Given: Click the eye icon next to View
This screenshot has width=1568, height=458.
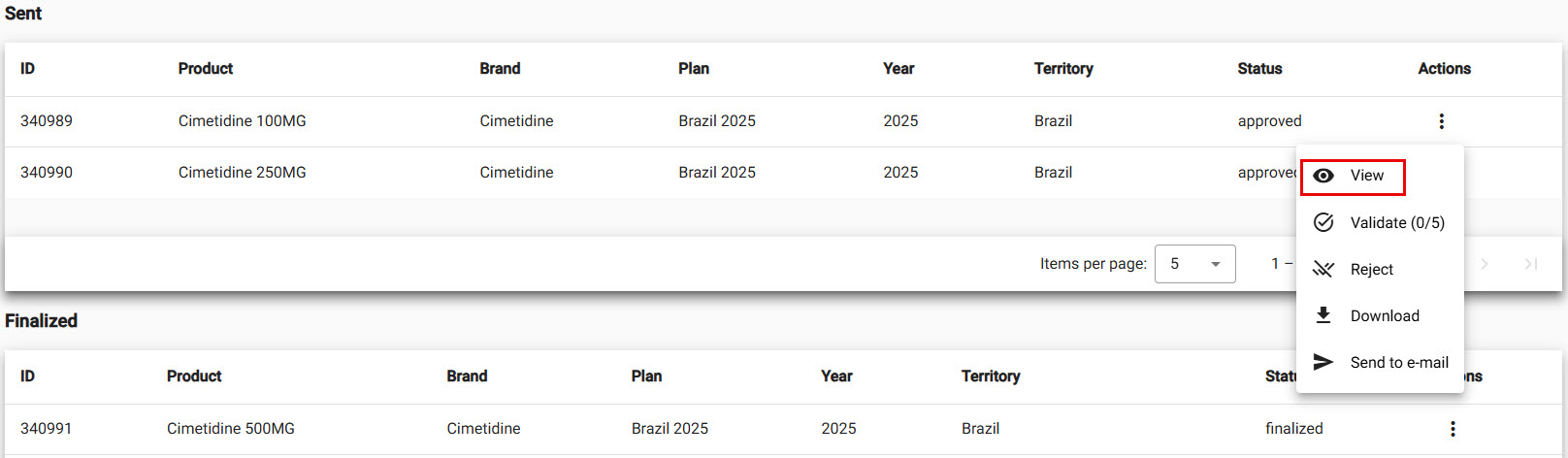Looking at the screenshot, I should 1323,176.
